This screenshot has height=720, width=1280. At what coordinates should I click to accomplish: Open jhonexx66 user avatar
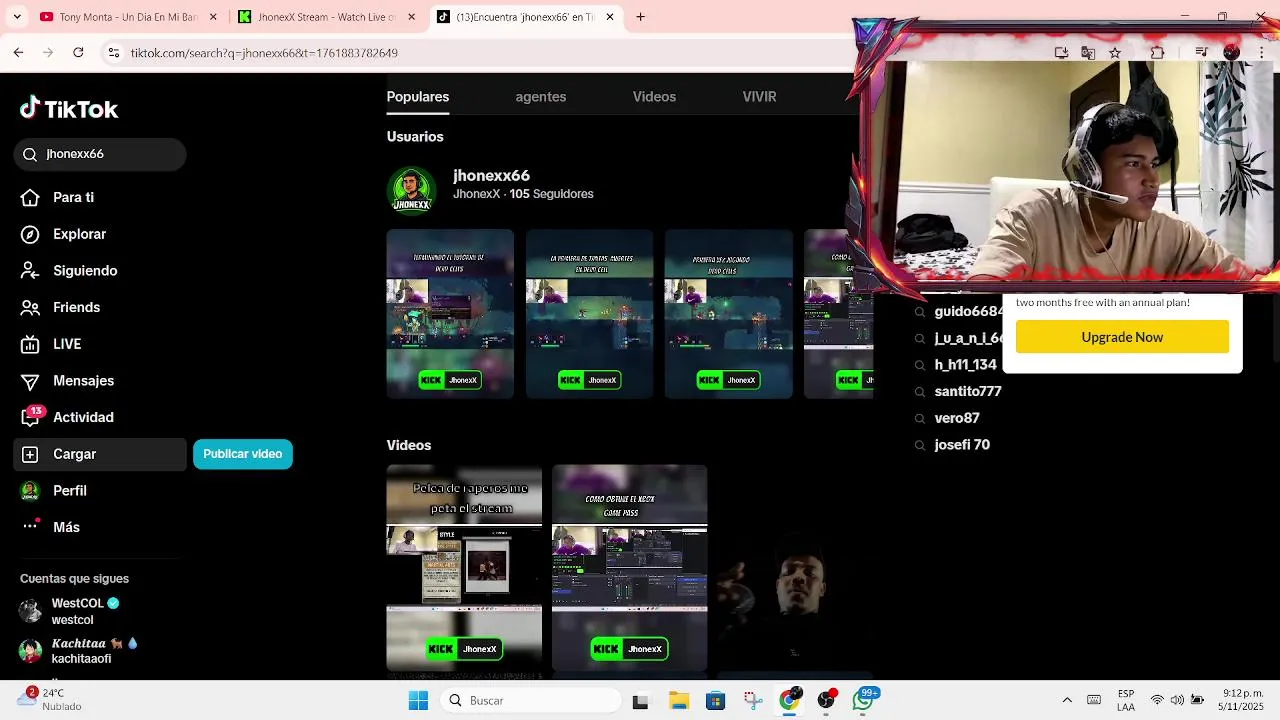click(412, 191)
